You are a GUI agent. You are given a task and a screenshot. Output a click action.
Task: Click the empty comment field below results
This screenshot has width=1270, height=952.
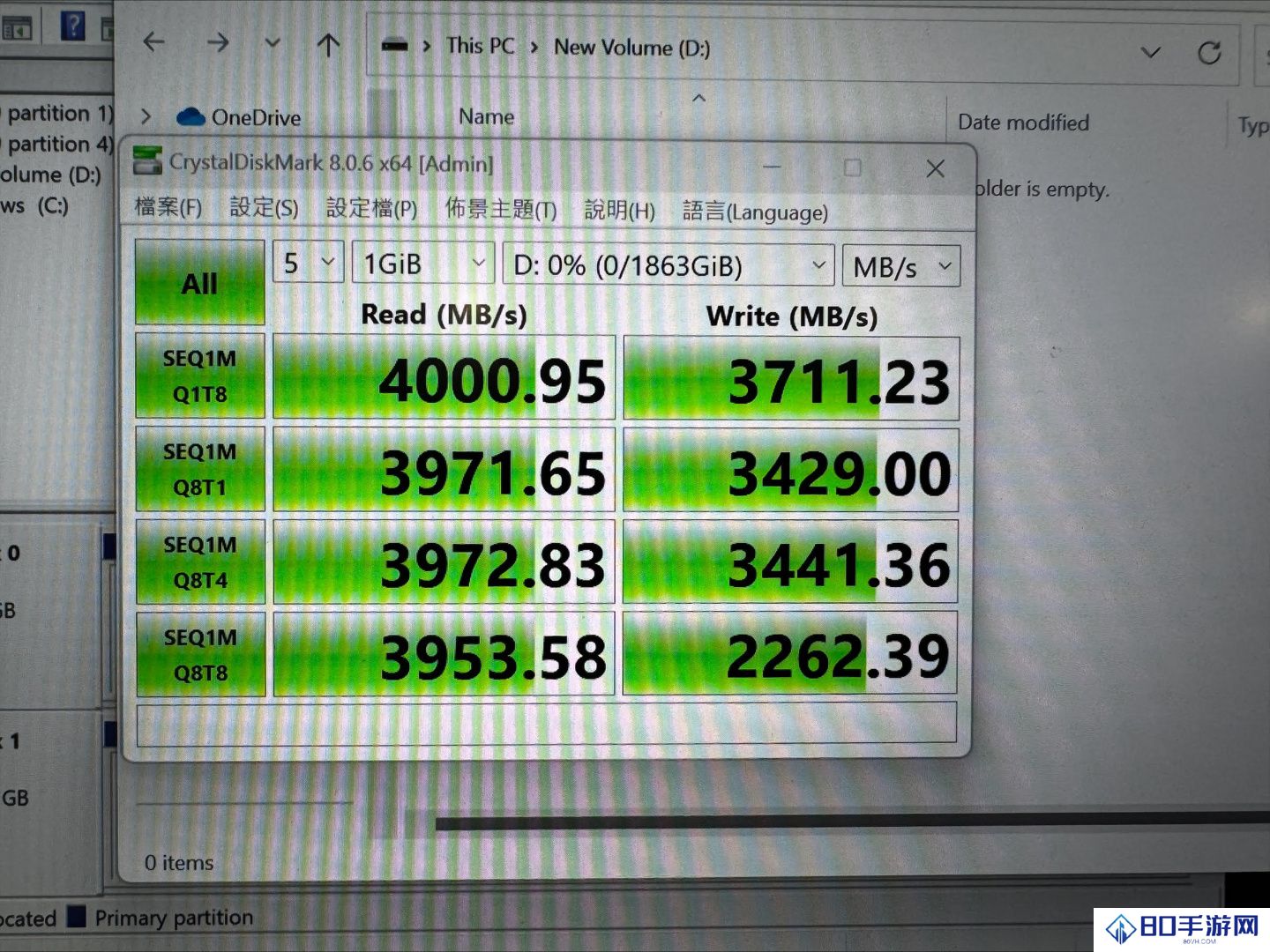(x=547, y=724)
